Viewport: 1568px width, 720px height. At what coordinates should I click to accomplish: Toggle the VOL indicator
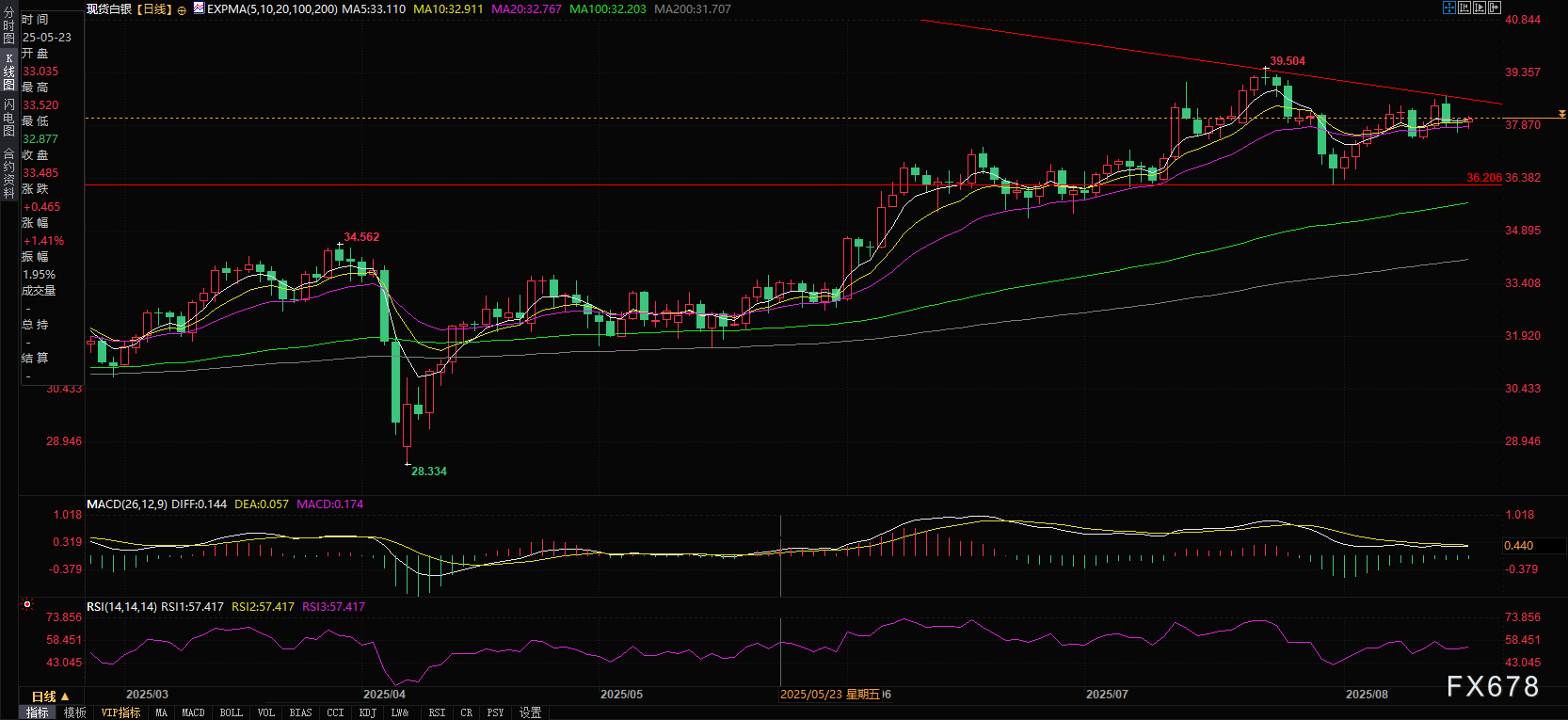coord(266,712)
